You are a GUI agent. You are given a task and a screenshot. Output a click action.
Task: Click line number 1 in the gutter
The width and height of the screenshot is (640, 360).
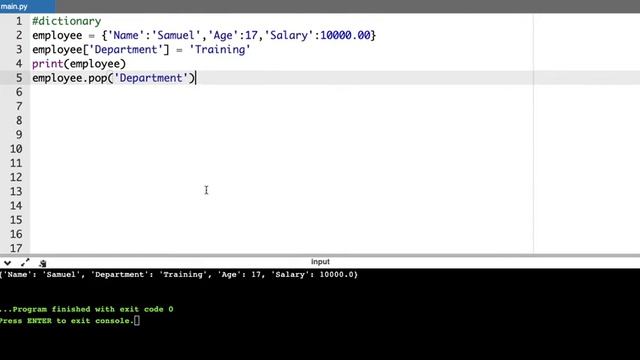click(x=19, y=21)
